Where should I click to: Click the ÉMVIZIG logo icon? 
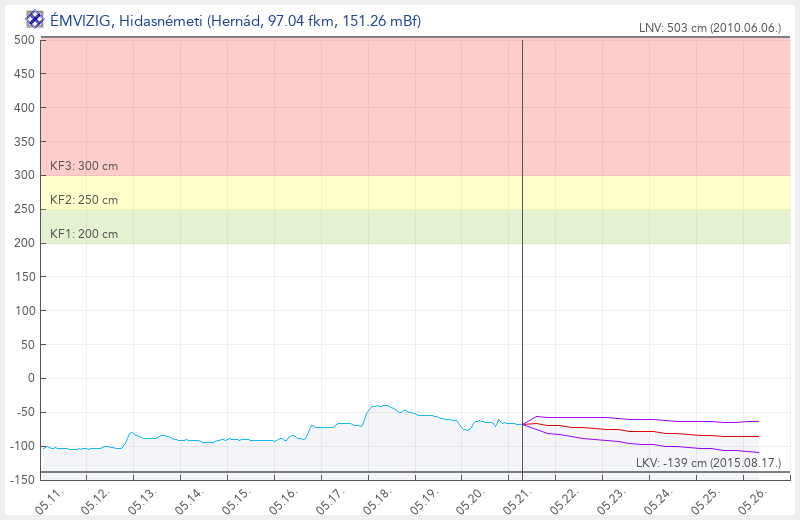pyautogui.click(x=35, y=20)
